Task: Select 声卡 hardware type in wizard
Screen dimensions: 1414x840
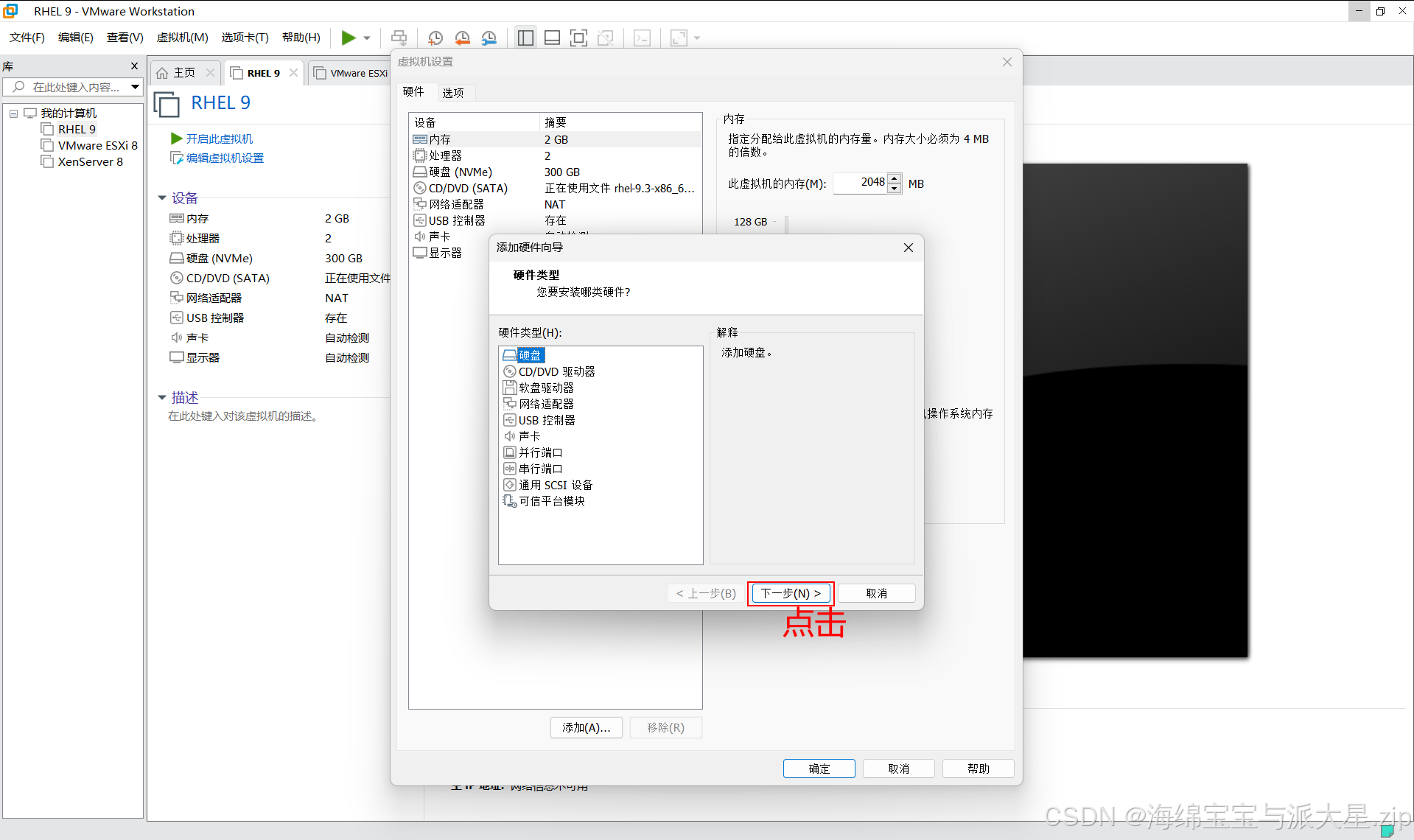Action: coord(522,436)
